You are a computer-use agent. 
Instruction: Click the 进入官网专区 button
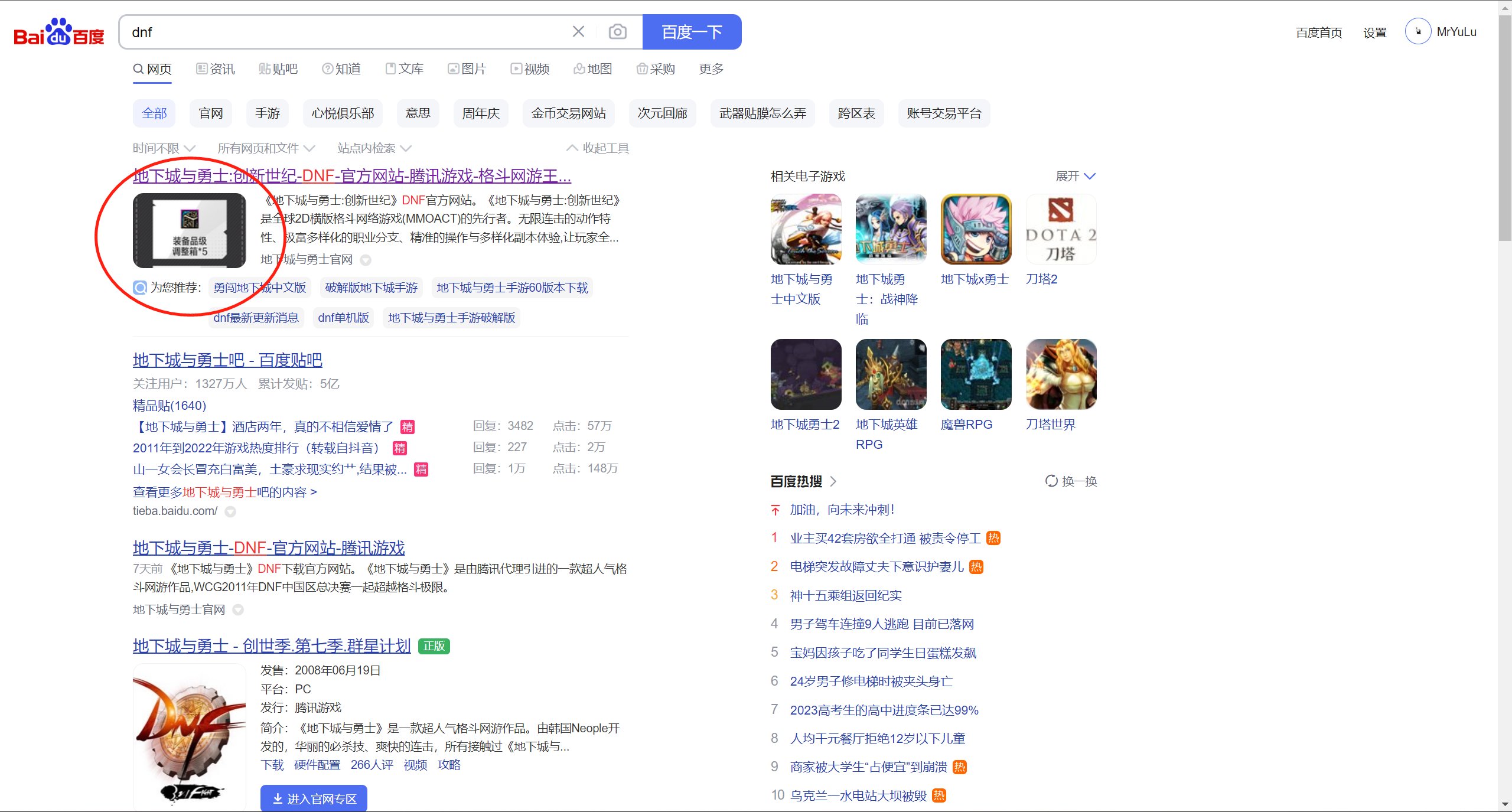point(314,798)
